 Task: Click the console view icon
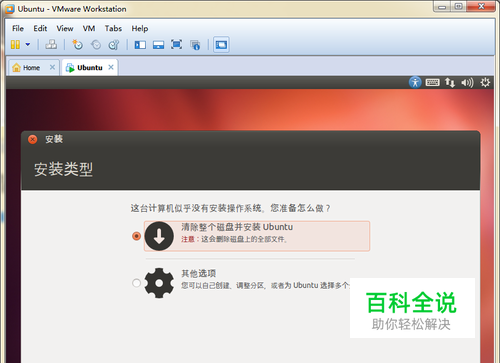[x=221, y=45]
